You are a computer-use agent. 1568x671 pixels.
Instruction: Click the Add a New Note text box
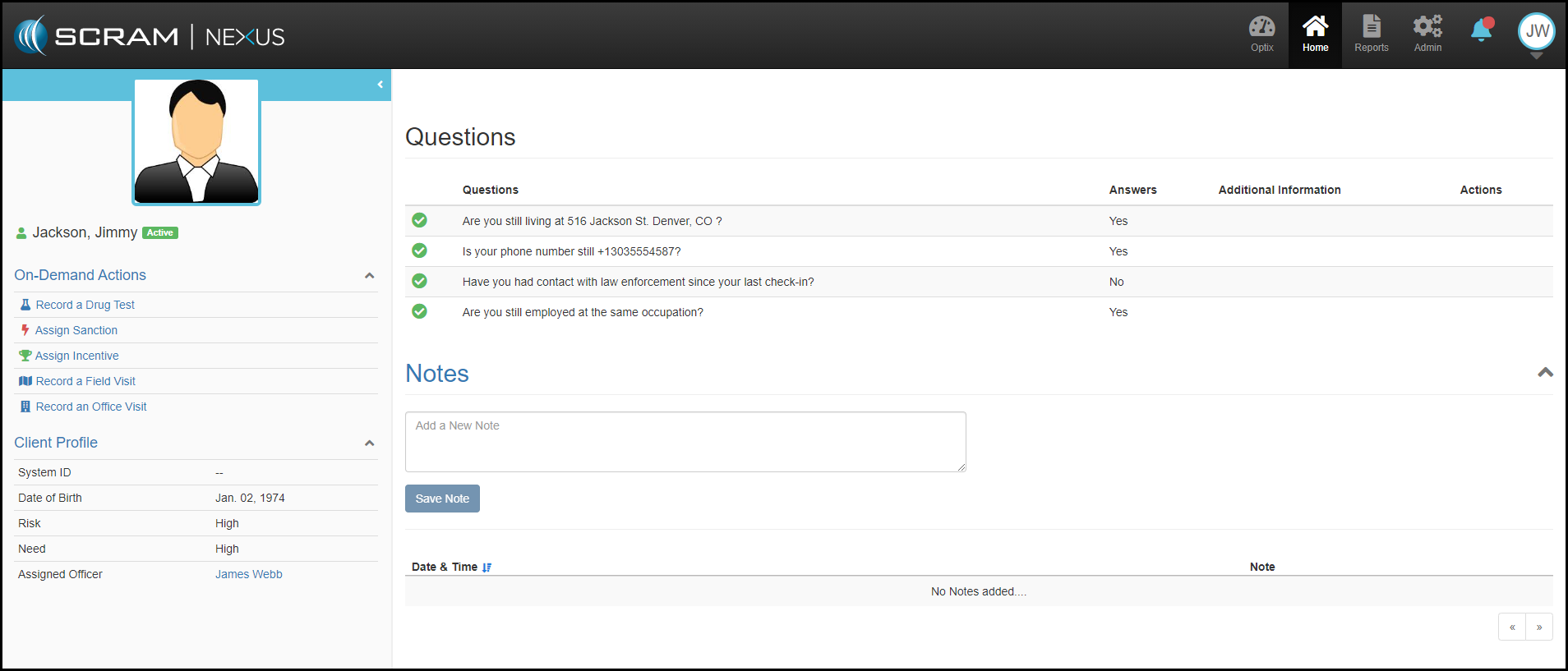click(x=685, y=442)
